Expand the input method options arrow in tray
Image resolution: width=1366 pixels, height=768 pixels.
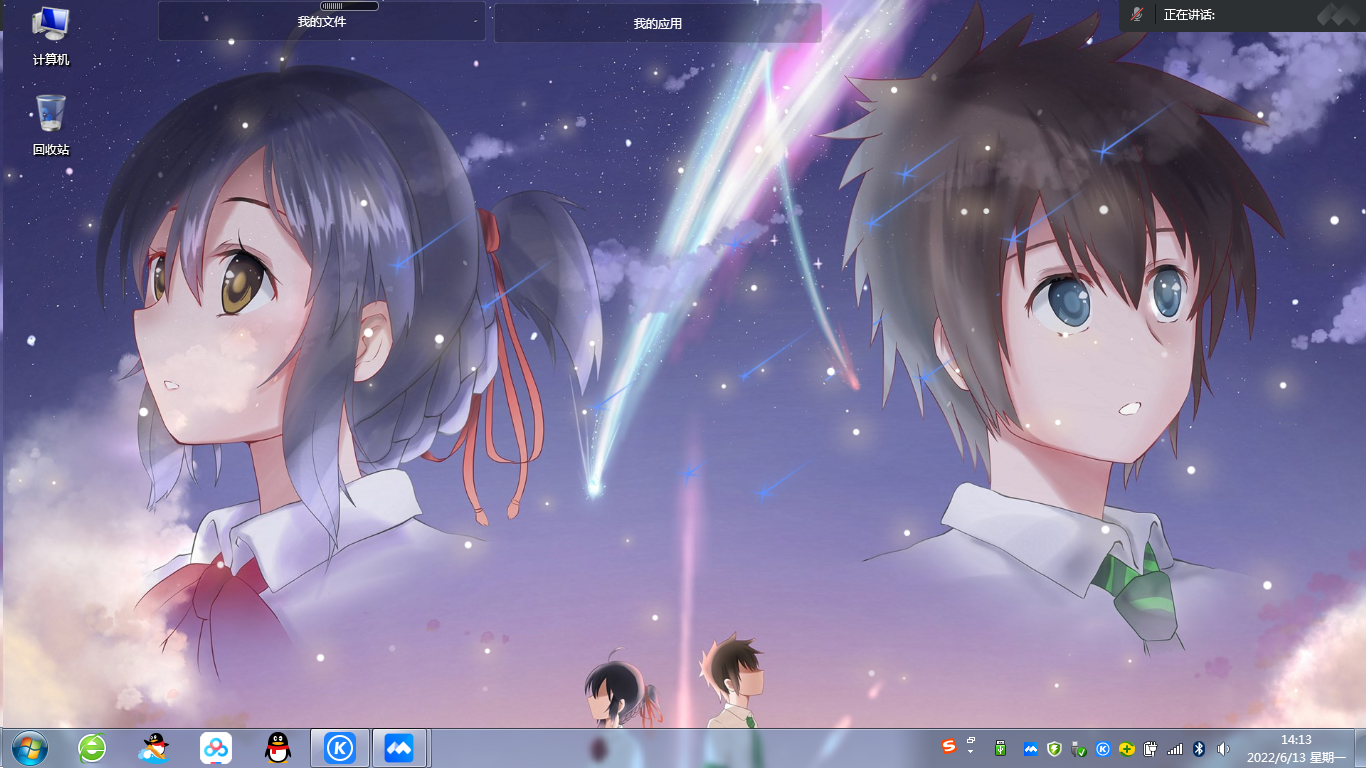(970, 750)
